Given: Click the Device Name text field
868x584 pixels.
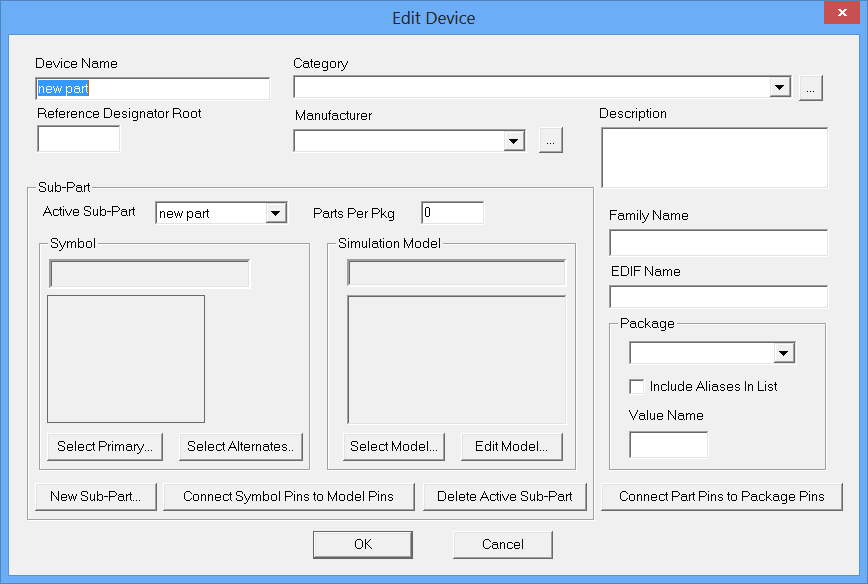Looking at the screenshot, I should 153,89.
